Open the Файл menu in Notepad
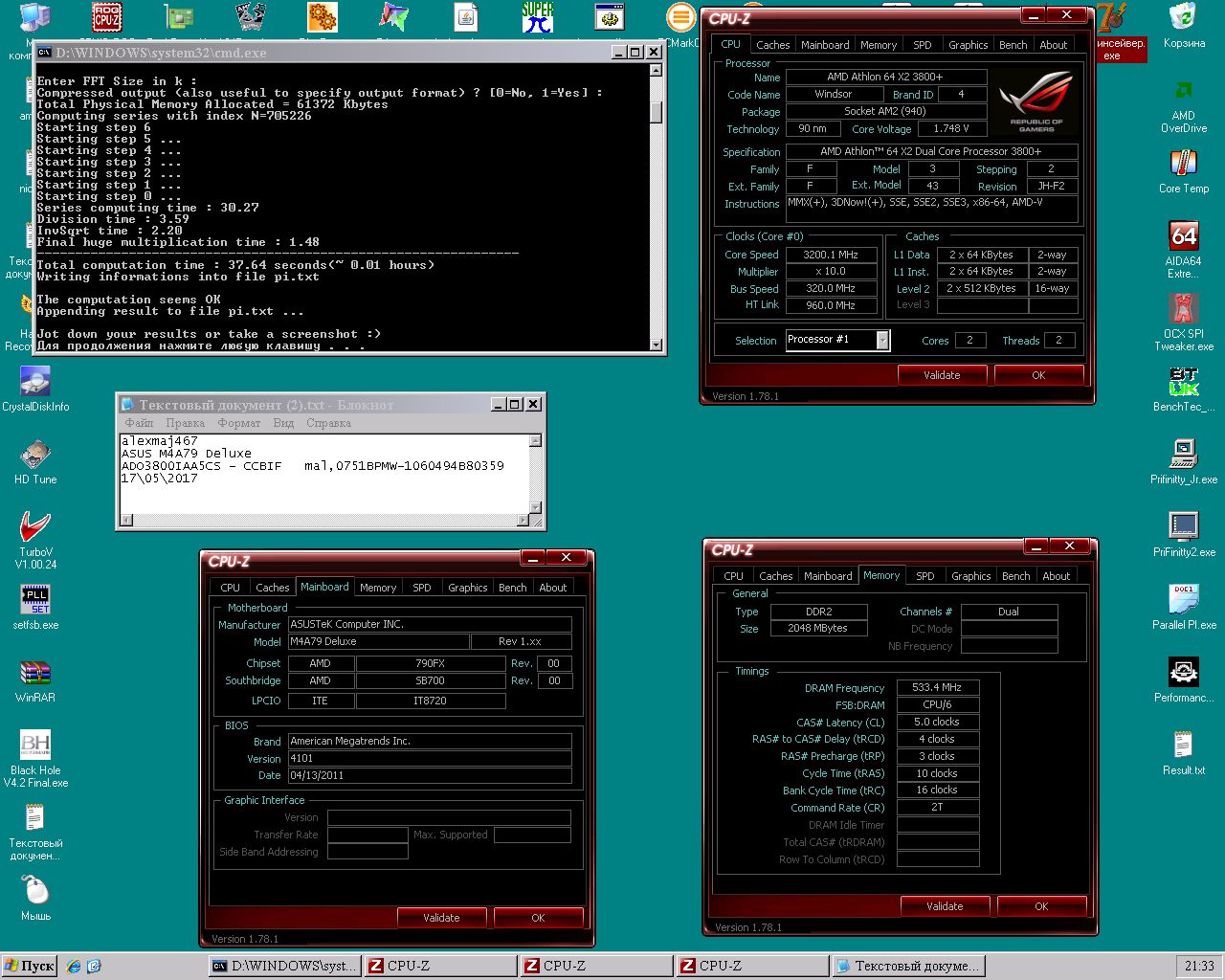 click(139, 423)
